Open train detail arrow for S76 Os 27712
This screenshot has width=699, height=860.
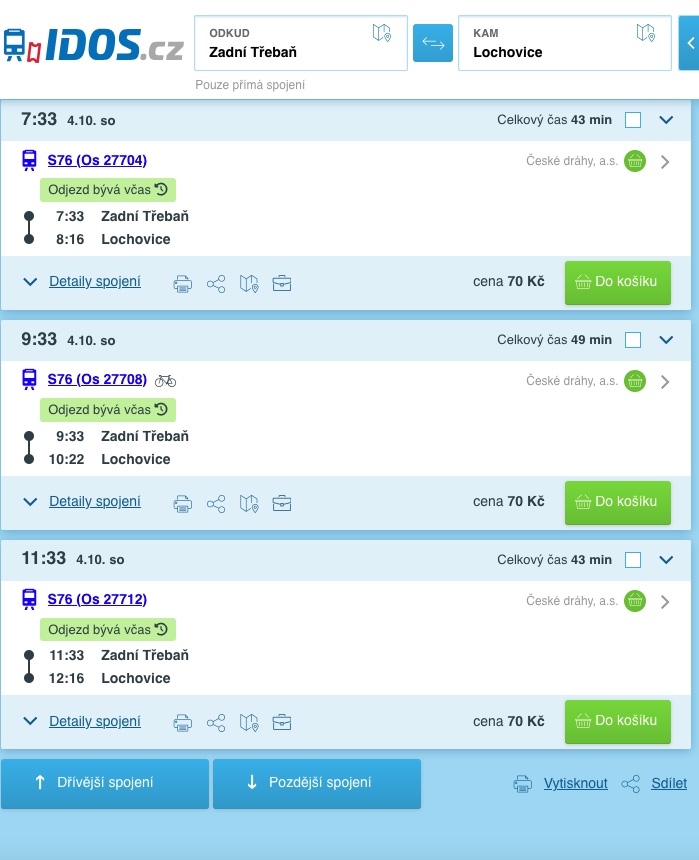(x=666, y=602)
